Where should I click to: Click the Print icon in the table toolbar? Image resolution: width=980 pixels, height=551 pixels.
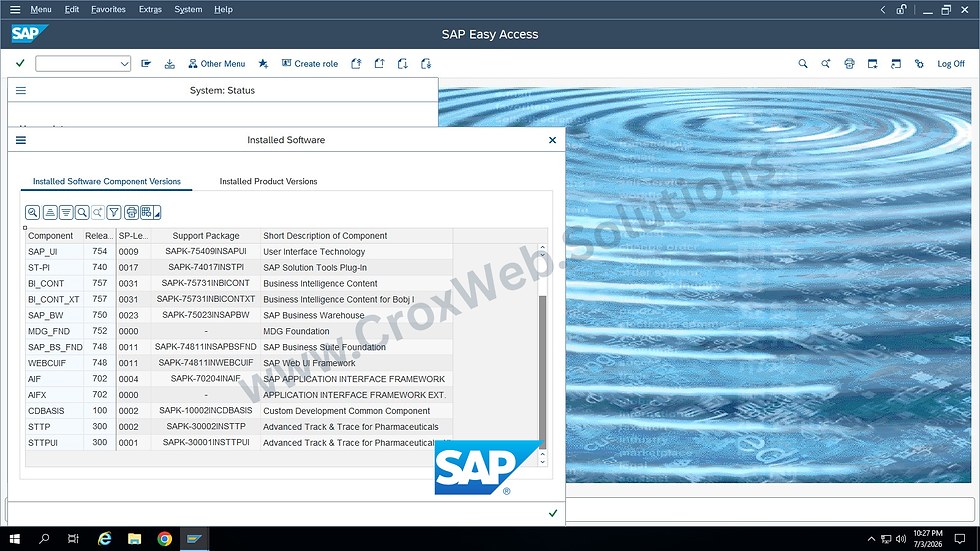pyautogui.click(x=131, y=212)
